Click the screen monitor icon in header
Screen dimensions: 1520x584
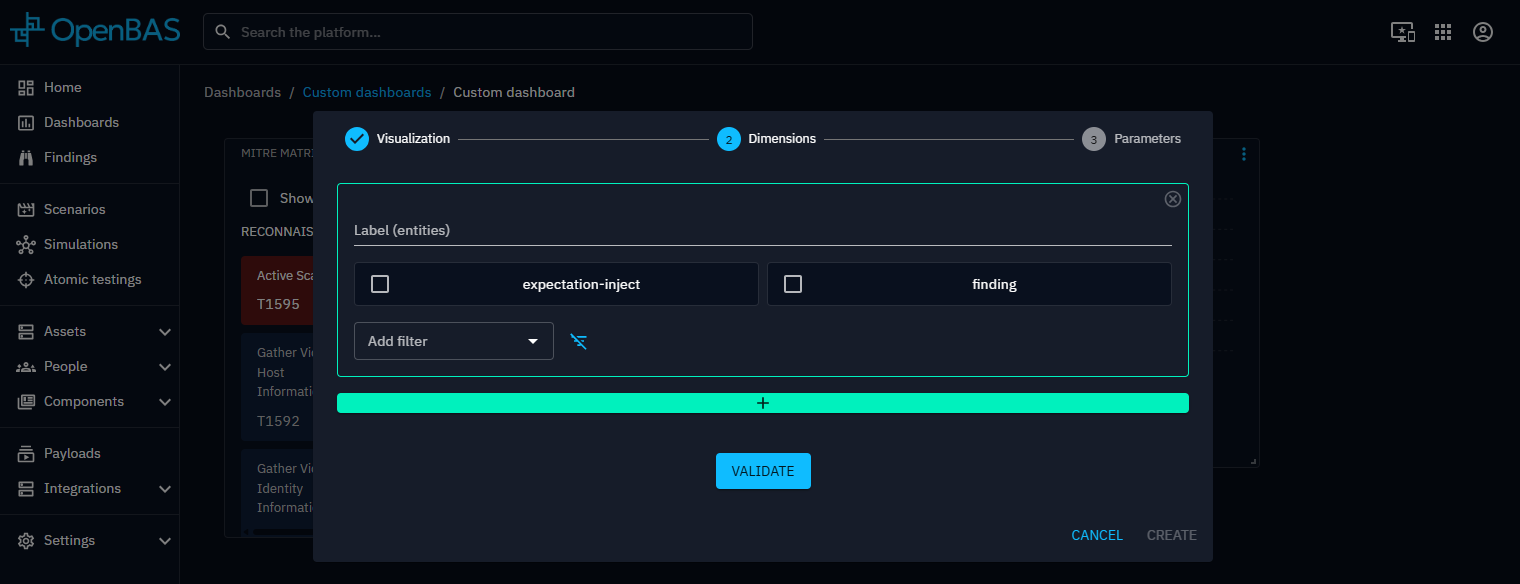[1402, 32]
